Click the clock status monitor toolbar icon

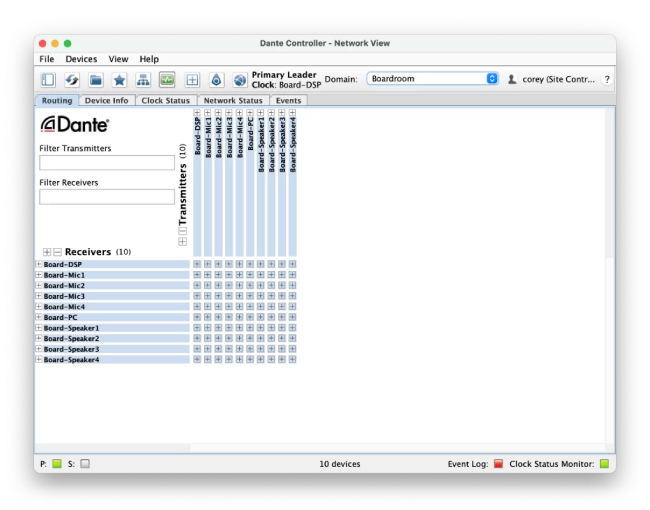[x=167, y=79]
